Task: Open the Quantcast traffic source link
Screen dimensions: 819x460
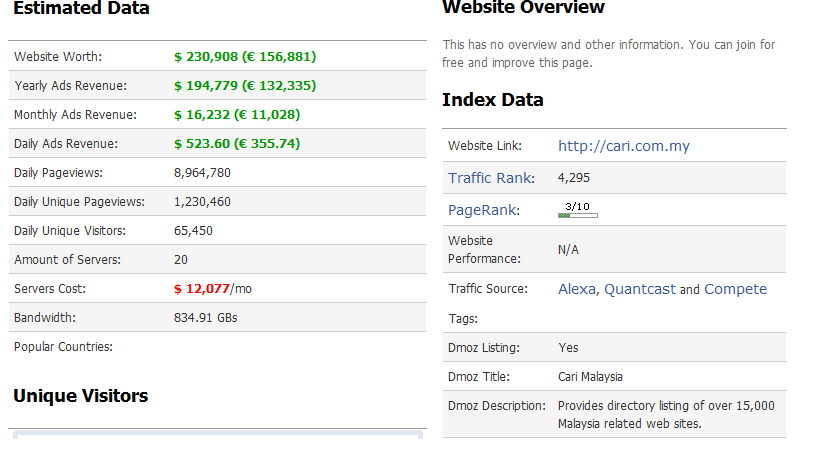Action: [640, 289]
